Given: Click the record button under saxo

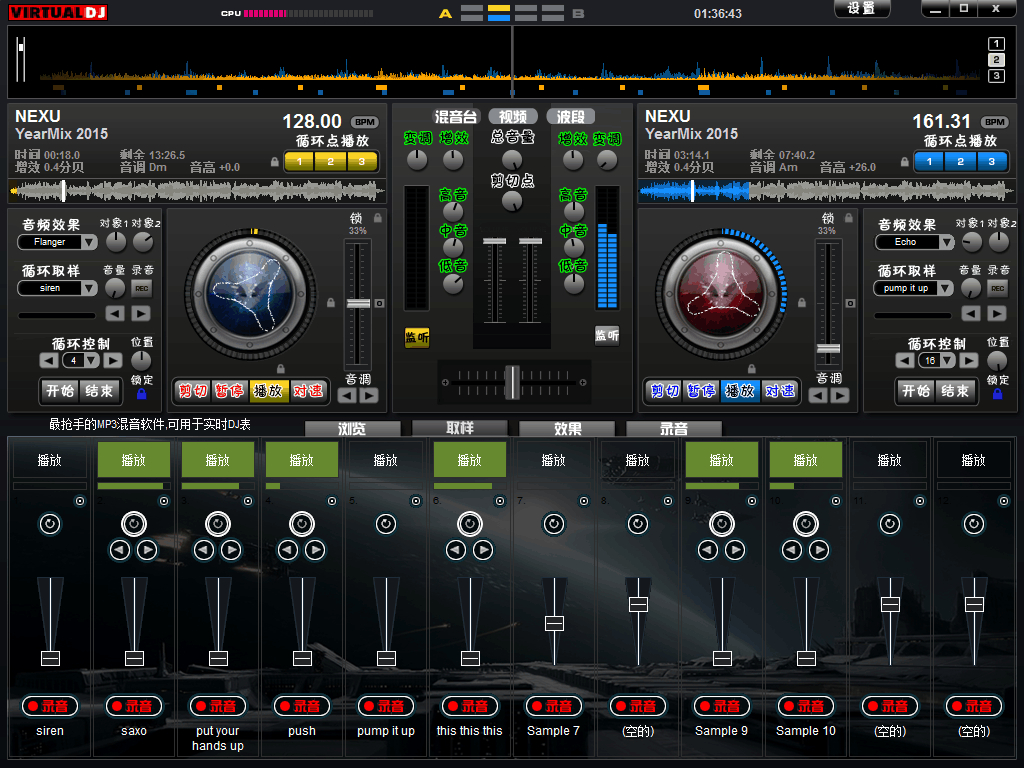Looking at the screenshot, I should (x=134, y=706).
